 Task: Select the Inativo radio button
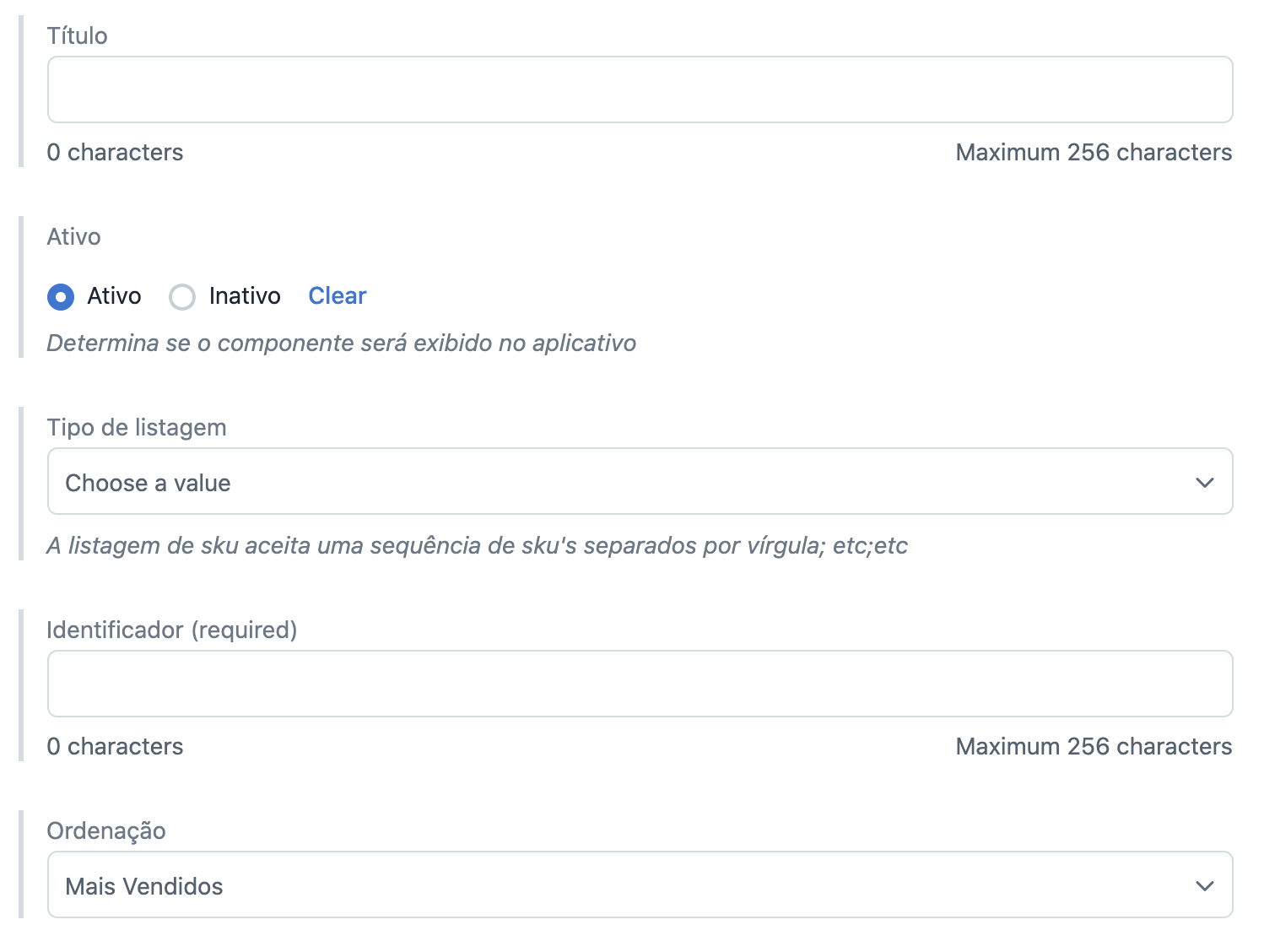[x=182, y=297]
